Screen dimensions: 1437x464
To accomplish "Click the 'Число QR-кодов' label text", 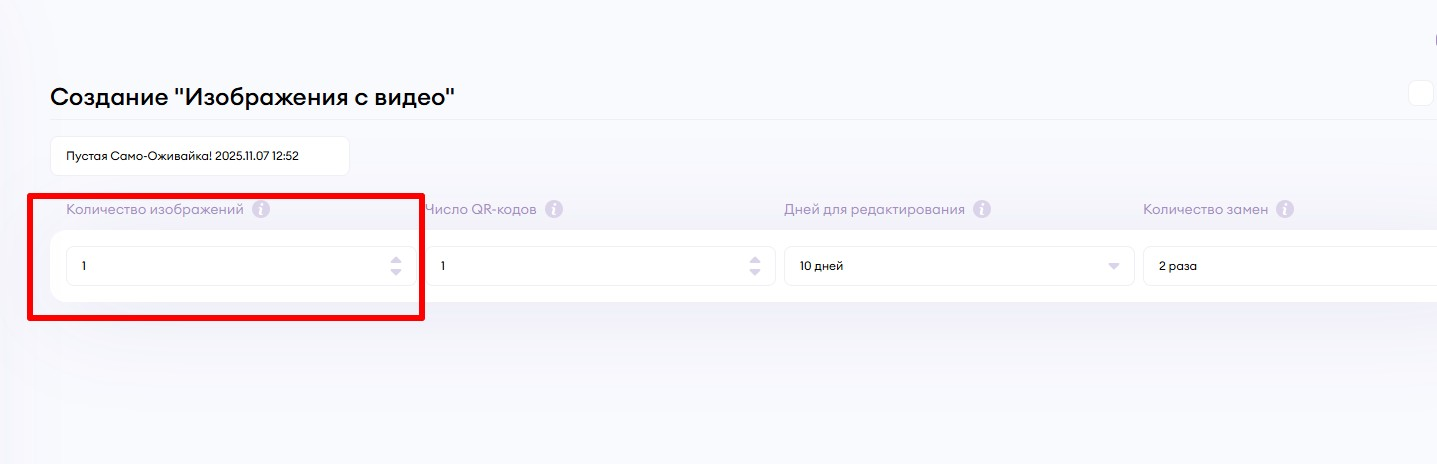I will [x=481, y=210].
